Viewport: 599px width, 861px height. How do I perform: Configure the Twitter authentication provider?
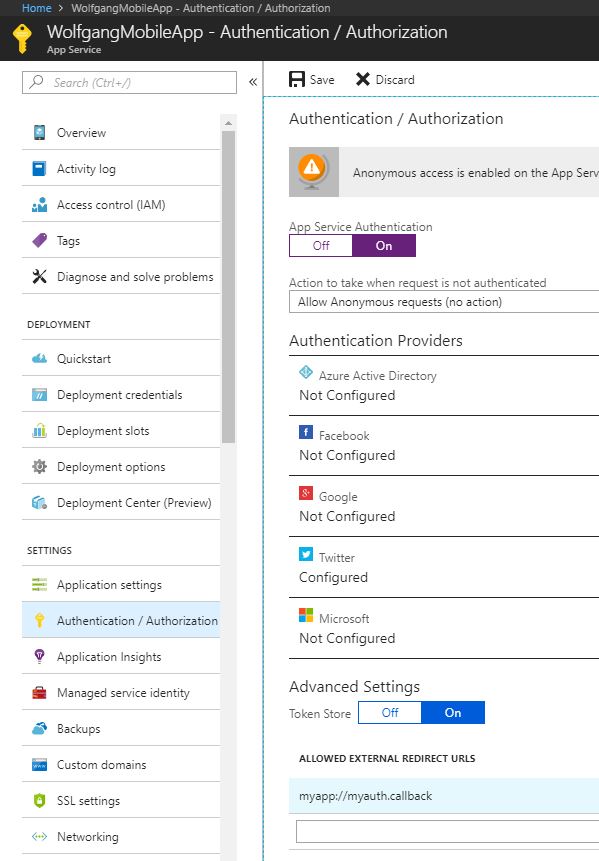pyautogui.click(x=430, y=567)
